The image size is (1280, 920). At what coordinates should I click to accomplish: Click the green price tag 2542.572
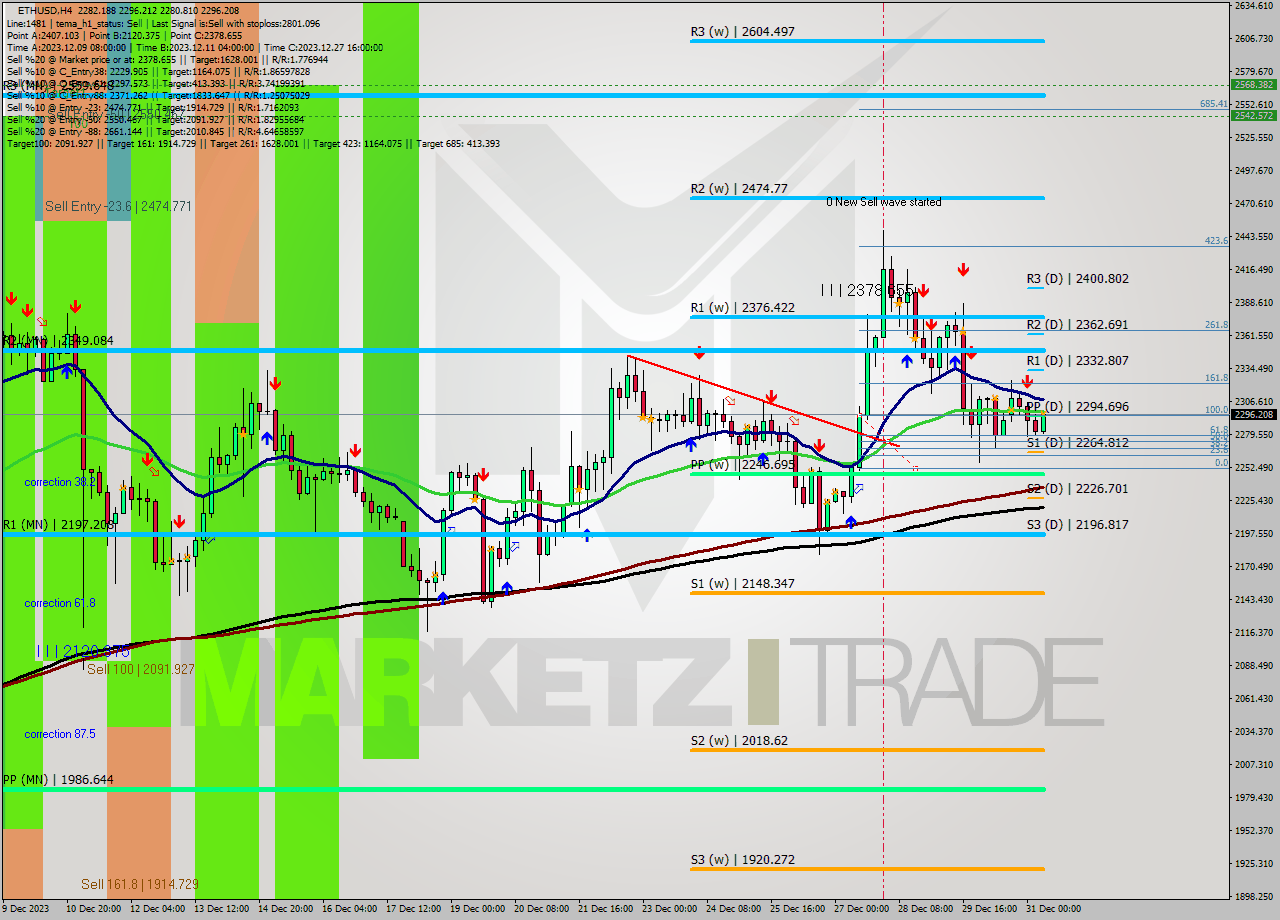tap(1254, 116)
